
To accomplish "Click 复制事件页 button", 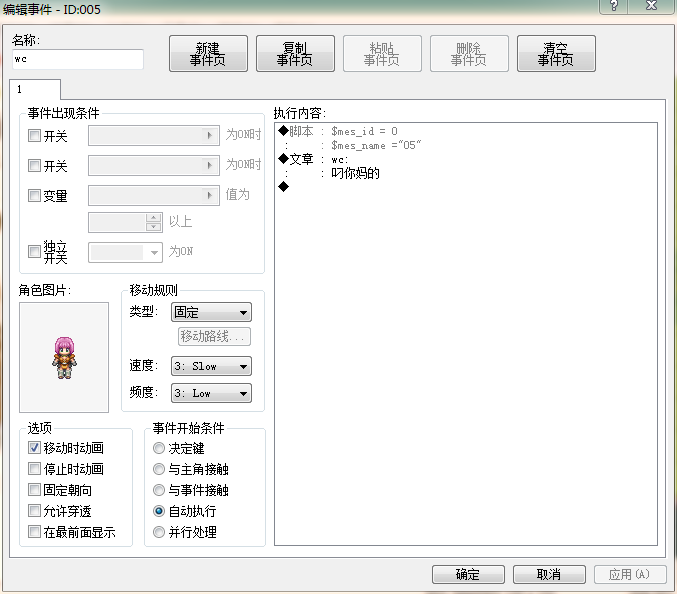I will [295, 54].
